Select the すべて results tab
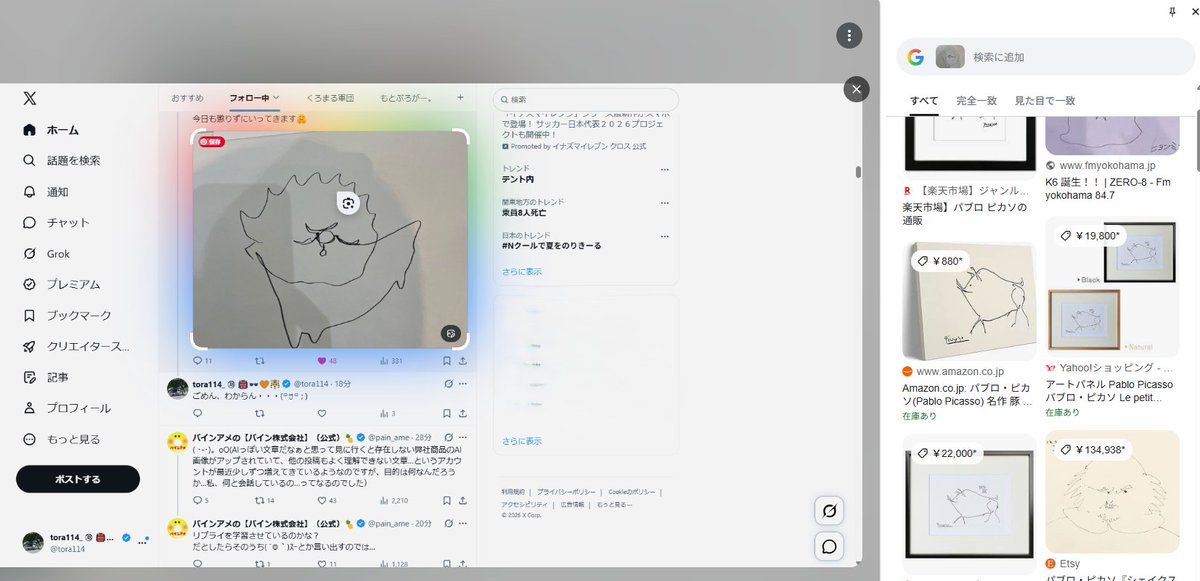The width and height of the screenshot is (1200, 581). [924, 101]
